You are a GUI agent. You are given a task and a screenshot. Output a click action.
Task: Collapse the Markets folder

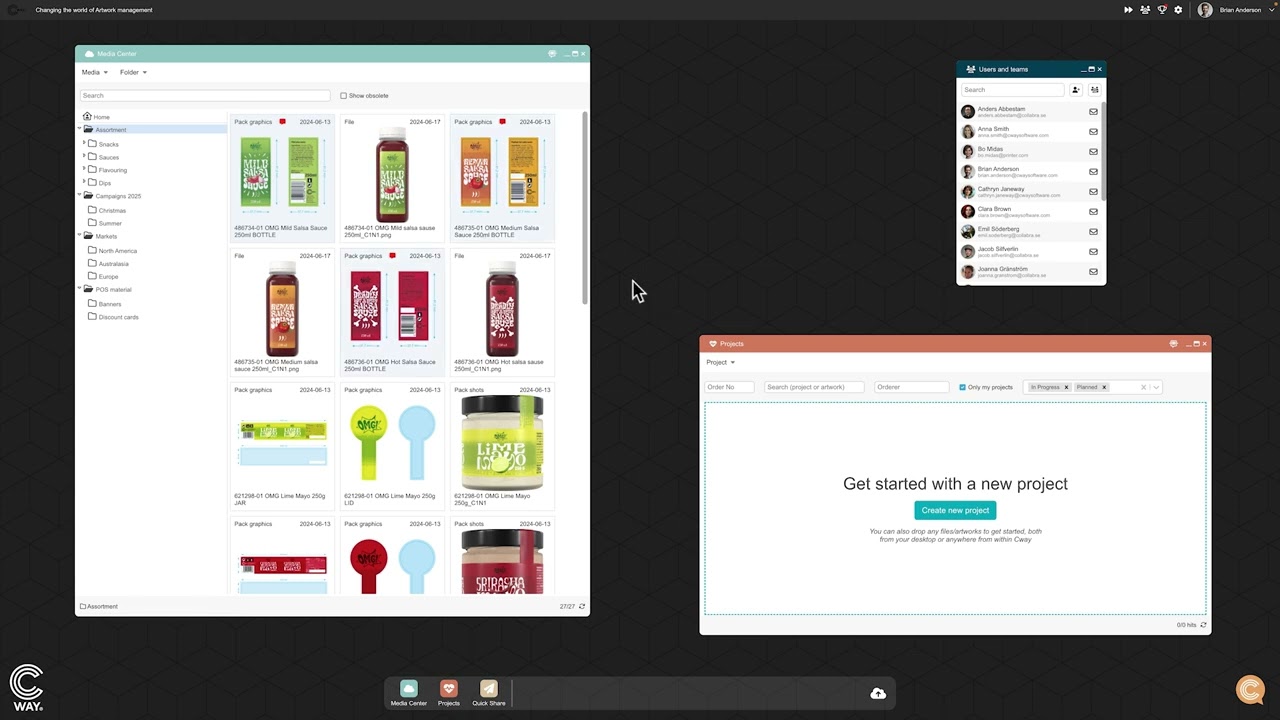[80, 236]
